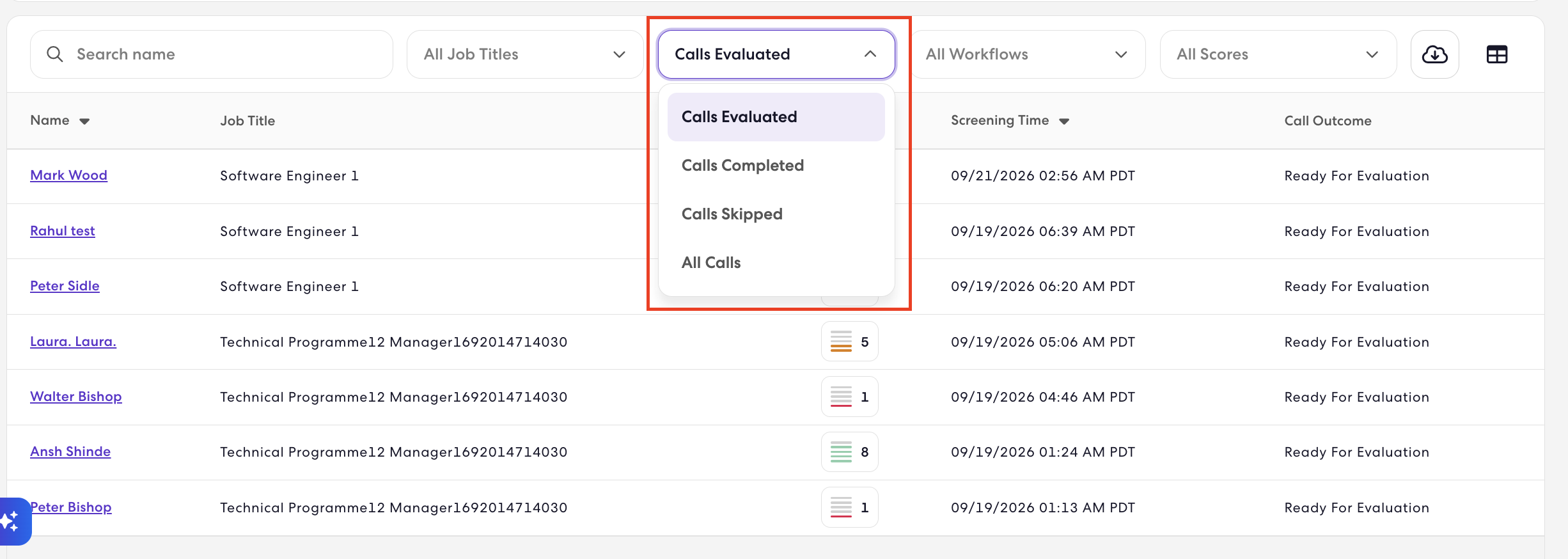Select Calls Completed option

776,166
